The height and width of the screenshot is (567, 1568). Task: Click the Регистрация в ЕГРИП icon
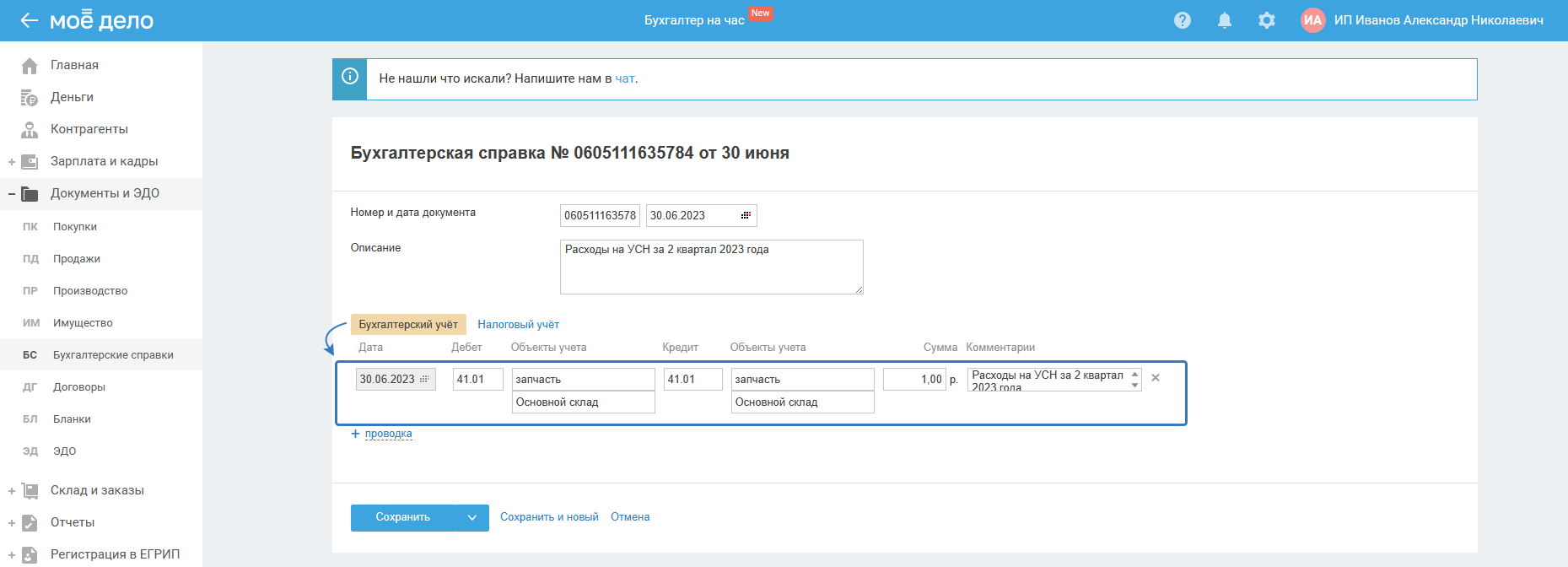(30, 555)
